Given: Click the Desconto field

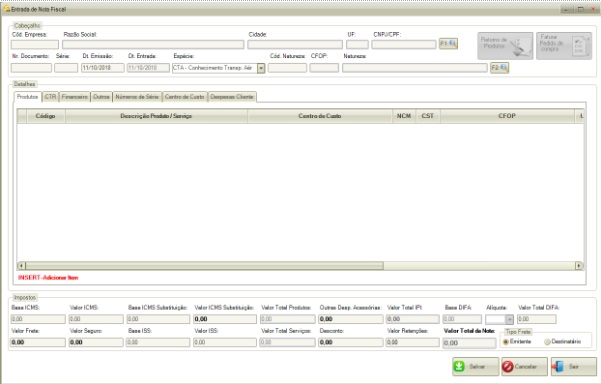Looking at the screenshot, I should pos(350,342).
